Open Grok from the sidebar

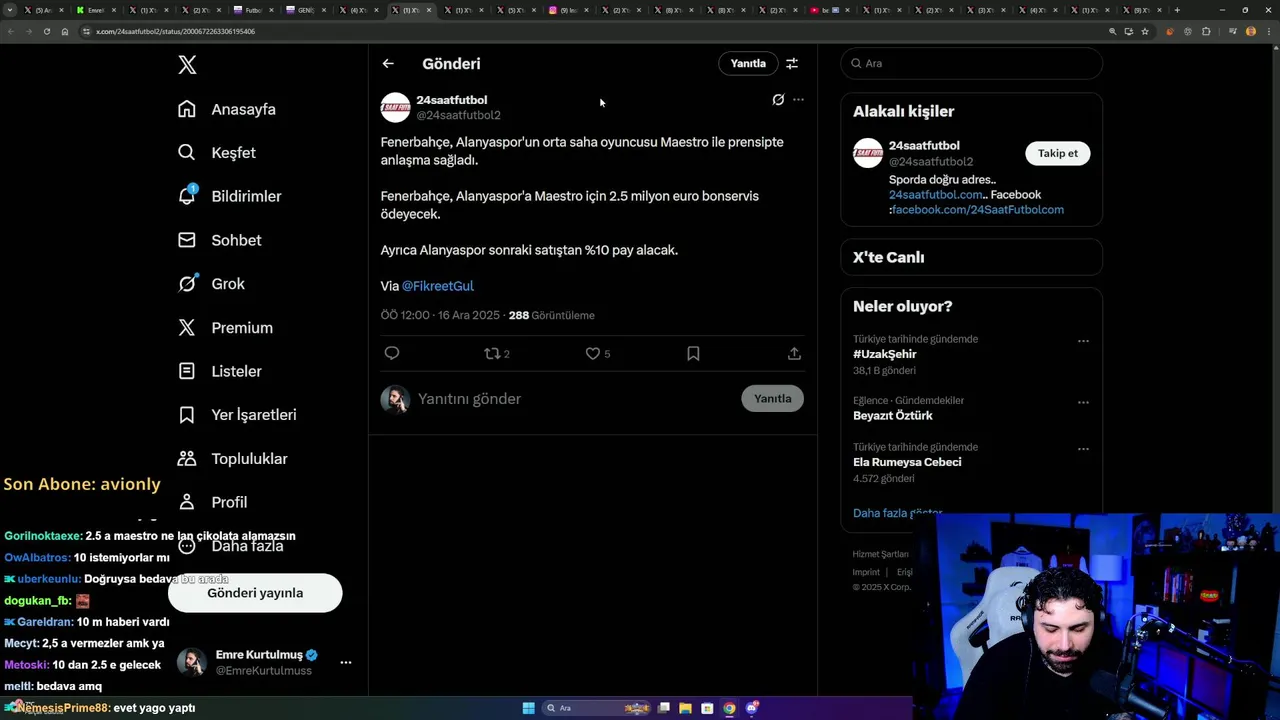211,284
